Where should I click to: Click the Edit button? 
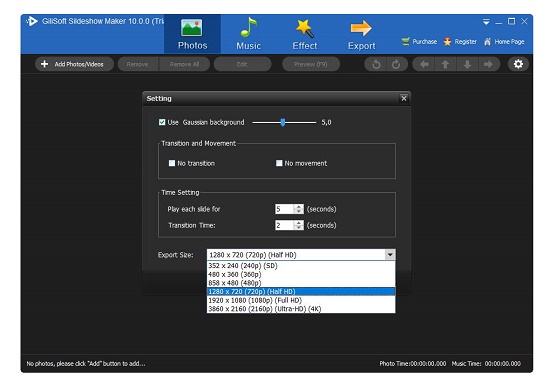pyautogui.click(x=242, y=64)
